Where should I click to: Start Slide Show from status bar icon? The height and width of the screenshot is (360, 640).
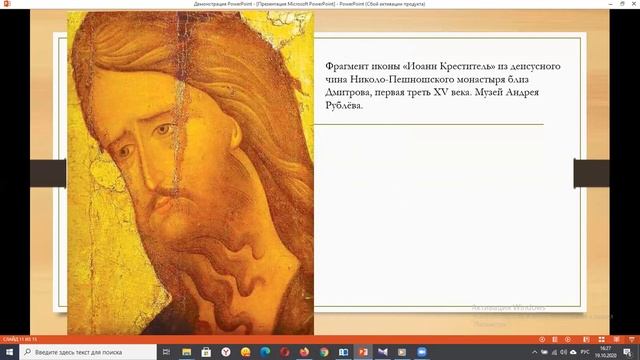point(631,339)
